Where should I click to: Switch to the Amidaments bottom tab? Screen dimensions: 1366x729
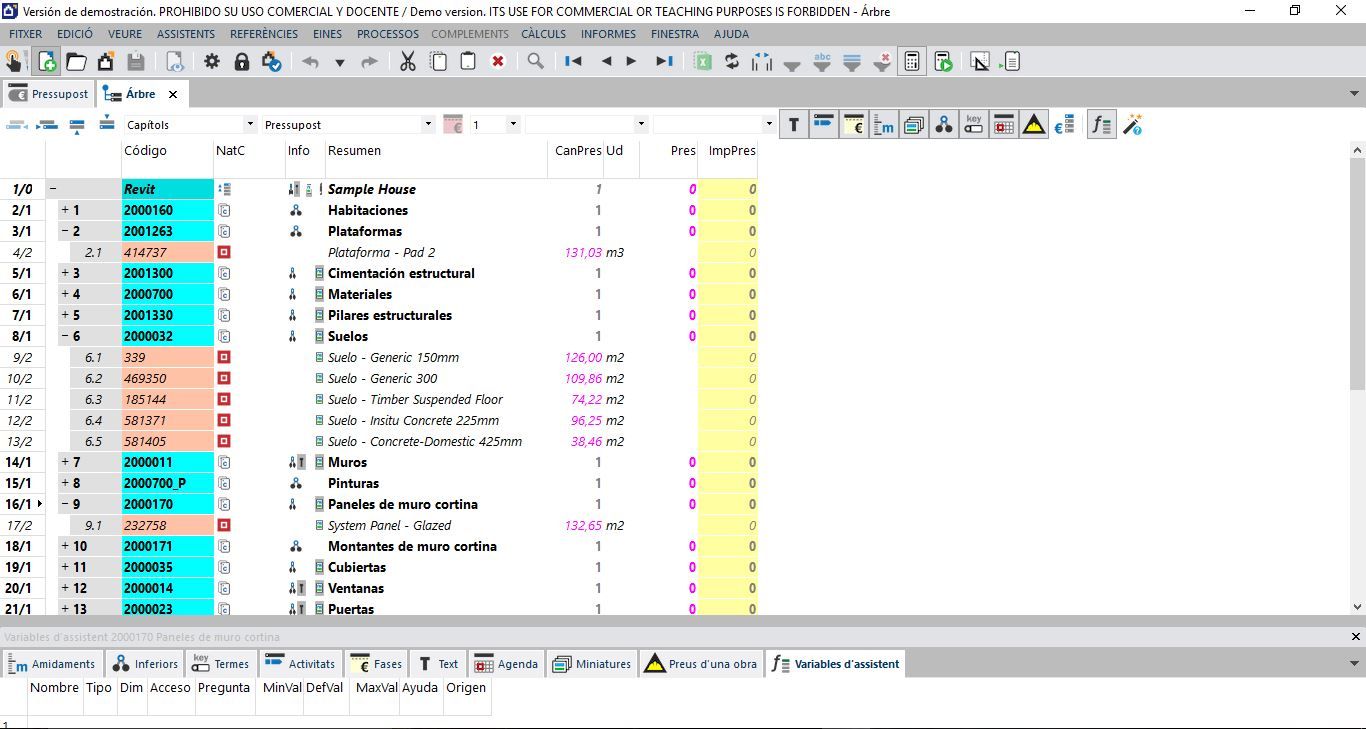pyautogui.click(x=53, y=664)
